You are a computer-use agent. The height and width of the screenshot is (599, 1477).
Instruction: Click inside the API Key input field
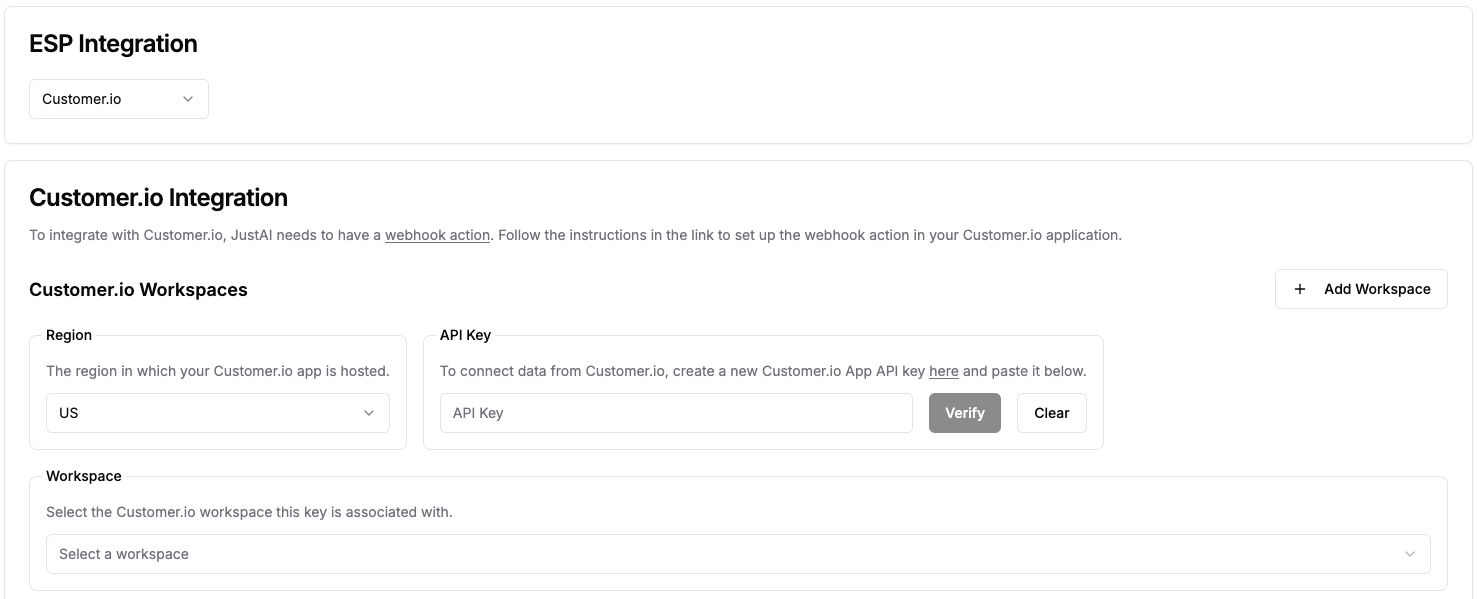click(x=676, y=412)
